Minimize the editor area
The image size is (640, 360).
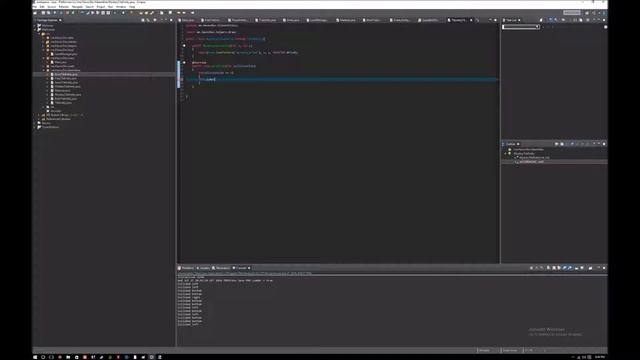[490, 20]
